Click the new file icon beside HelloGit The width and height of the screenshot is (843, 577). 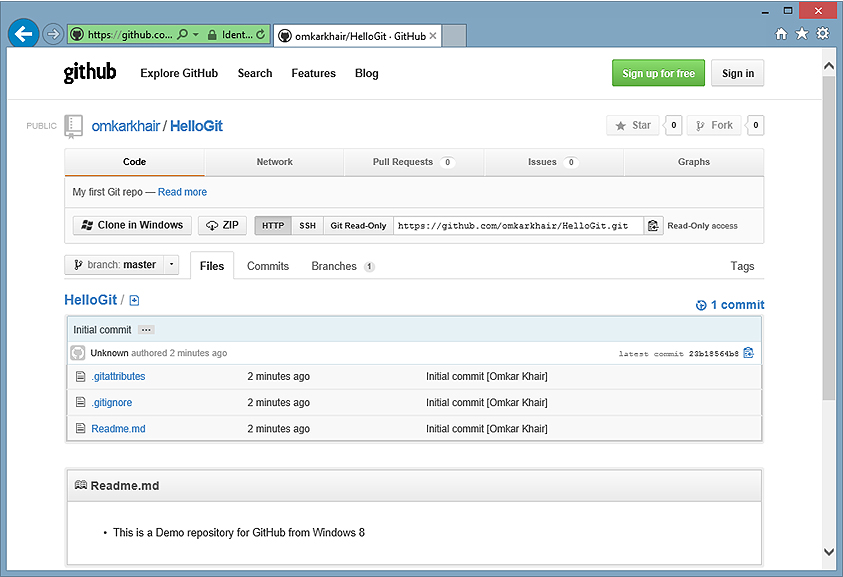tap(135, 301)
